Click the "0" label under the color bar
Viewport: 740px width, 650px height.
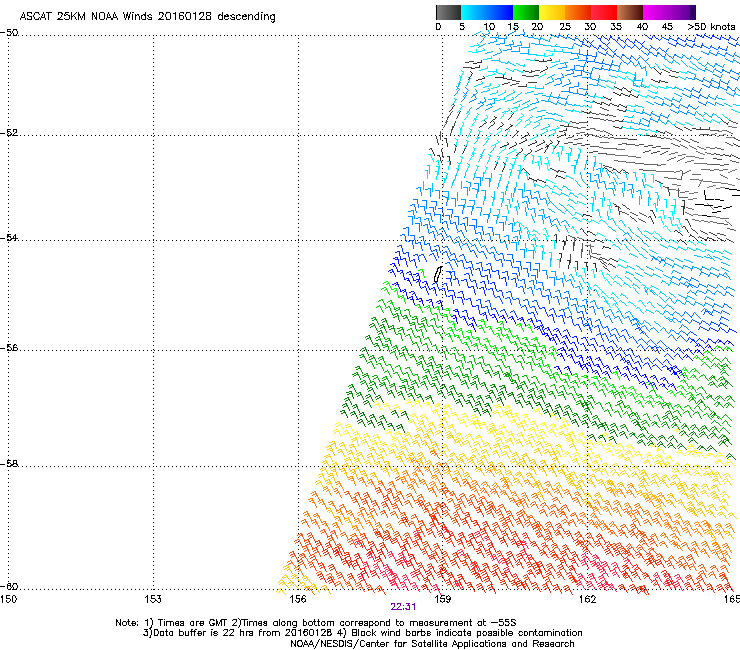click(x=438, y=26)
